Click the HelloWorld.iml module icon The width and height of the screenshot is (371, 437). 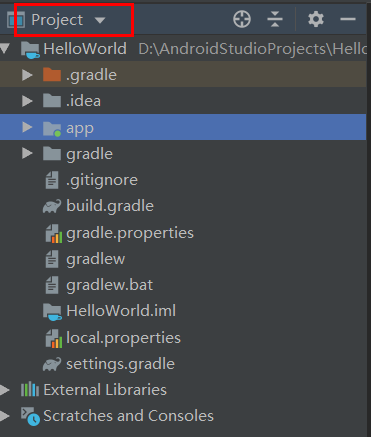click(x=52, y=312)
